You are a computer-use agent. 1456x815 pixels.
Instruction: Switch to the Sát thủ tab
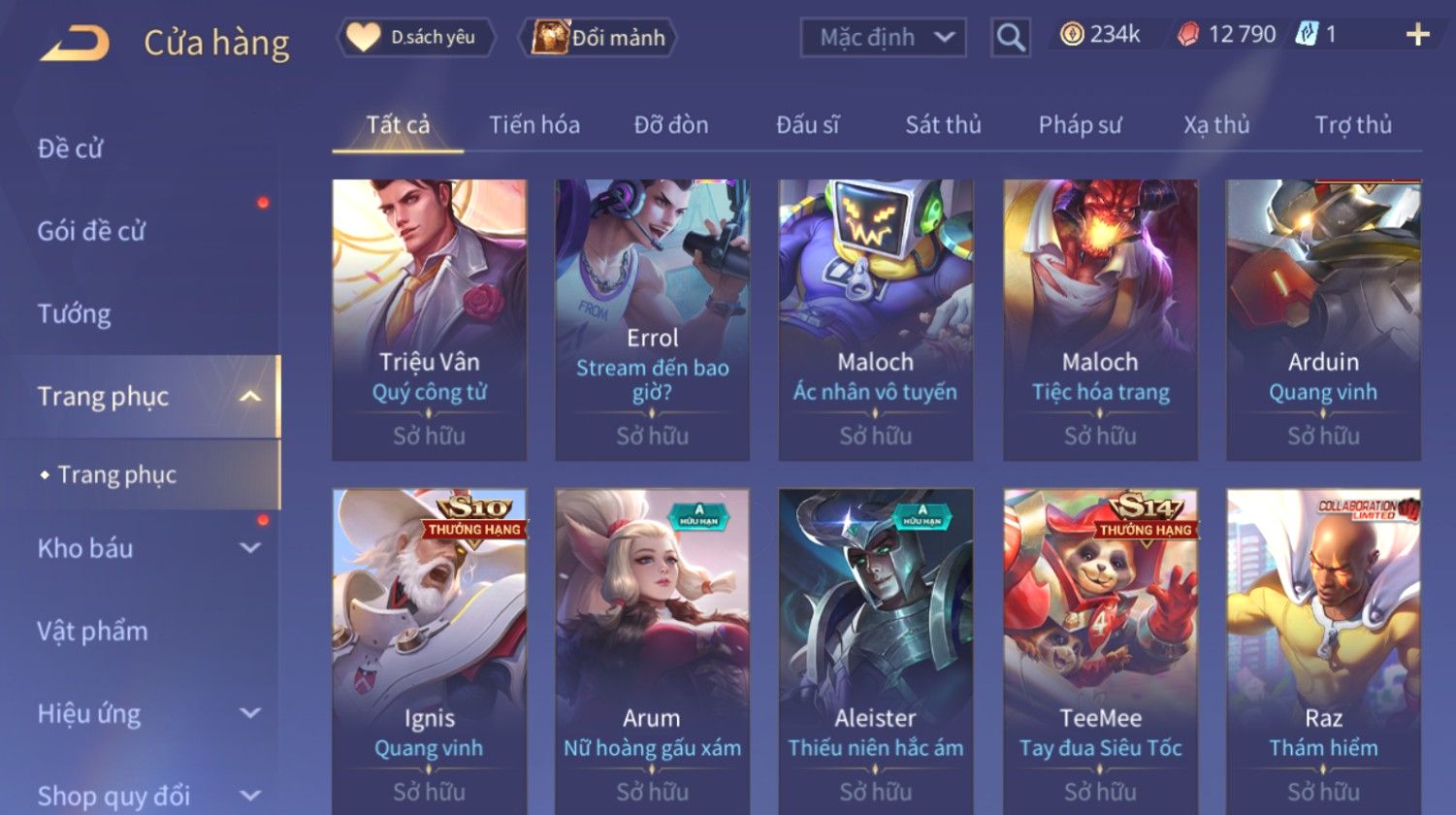point(943,125)
